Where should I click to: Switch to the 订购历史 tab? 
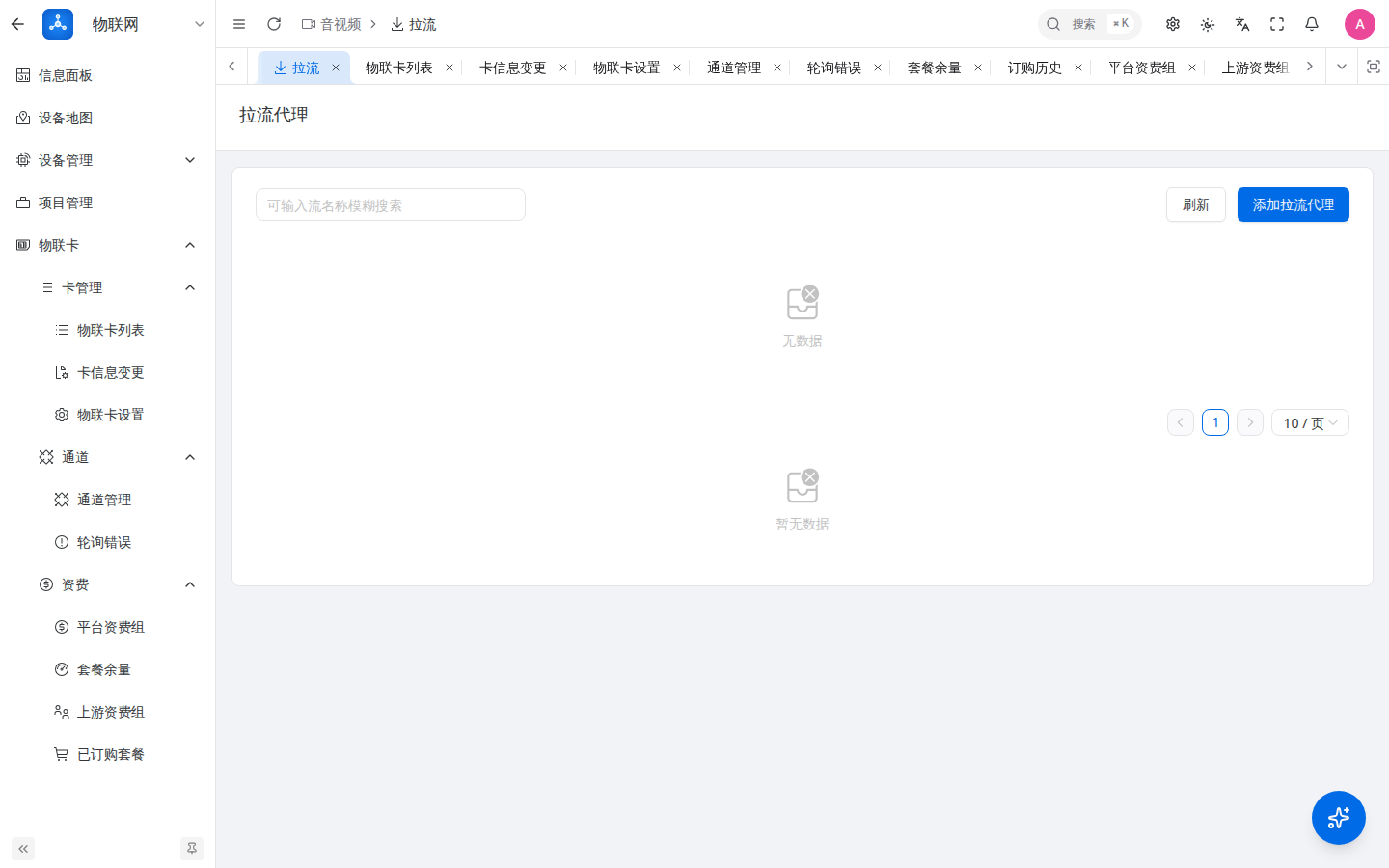click(x=1035, y=68)
